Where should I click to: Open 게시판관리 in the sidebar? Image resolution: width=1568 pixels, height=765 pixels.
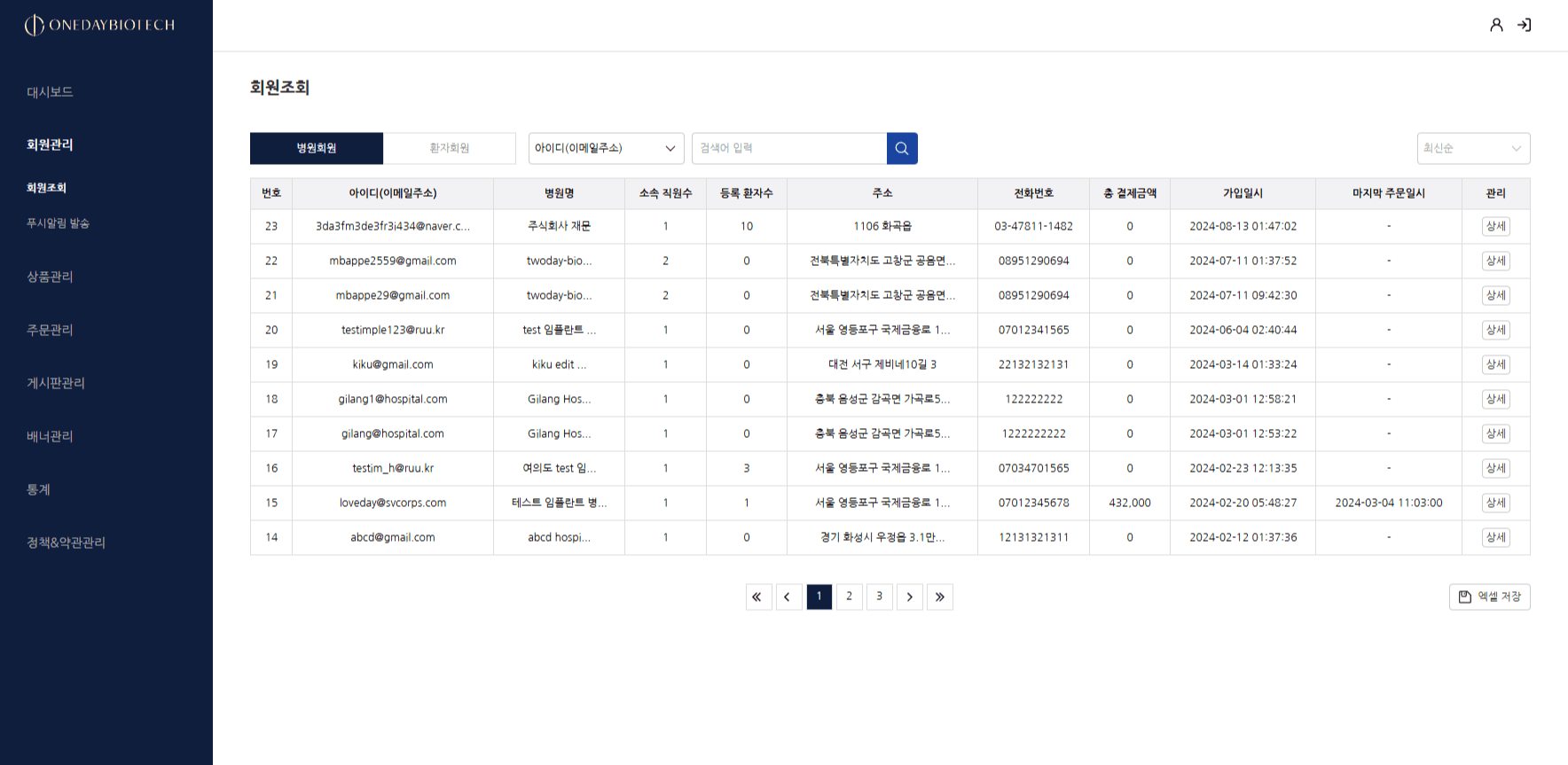(56, 383)
